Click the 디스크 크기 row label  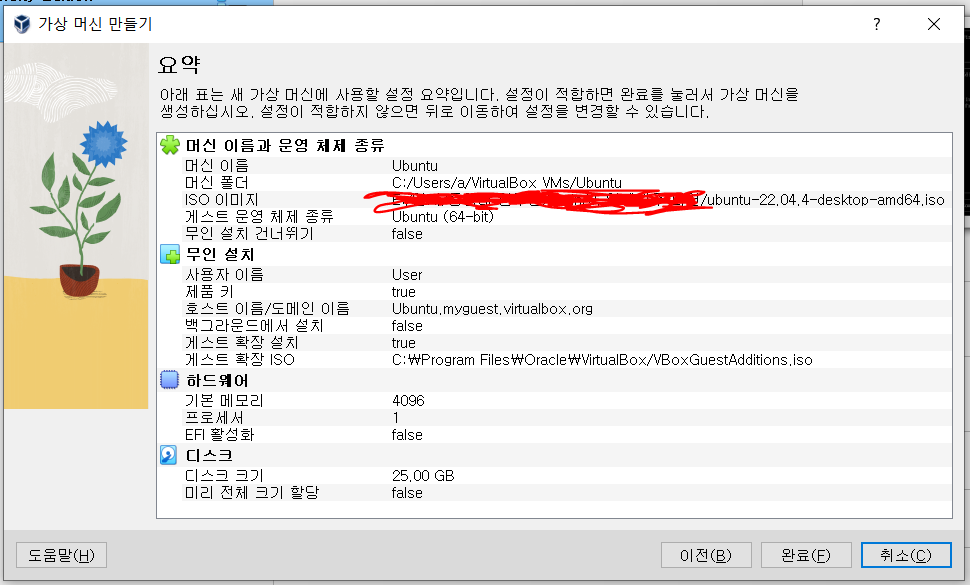click(224, 476)
